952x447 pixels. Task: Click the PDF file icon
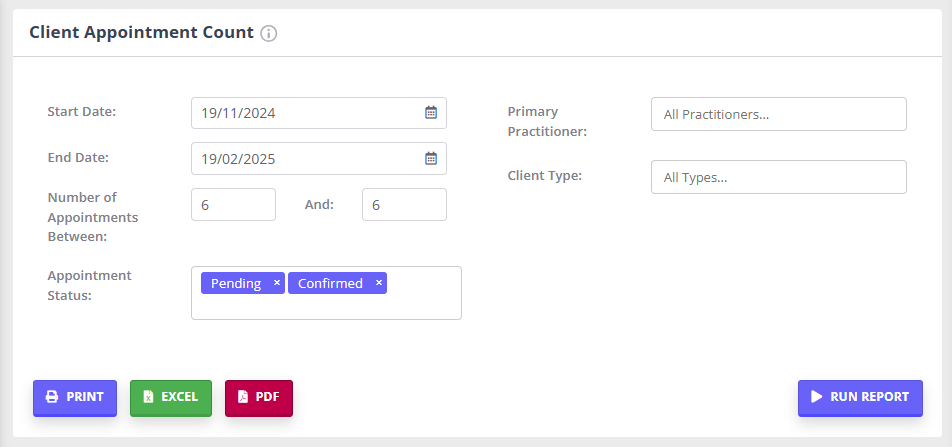click(x=242, y=397)
